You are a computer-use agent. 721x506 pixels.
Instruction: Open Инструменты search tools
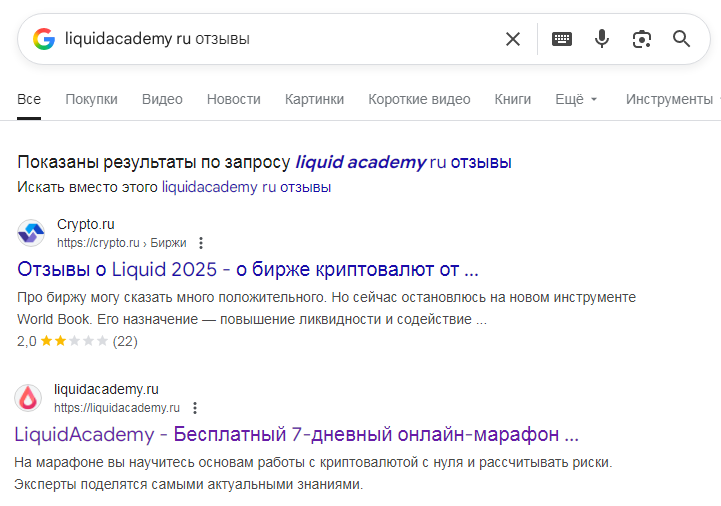(669, 99)
